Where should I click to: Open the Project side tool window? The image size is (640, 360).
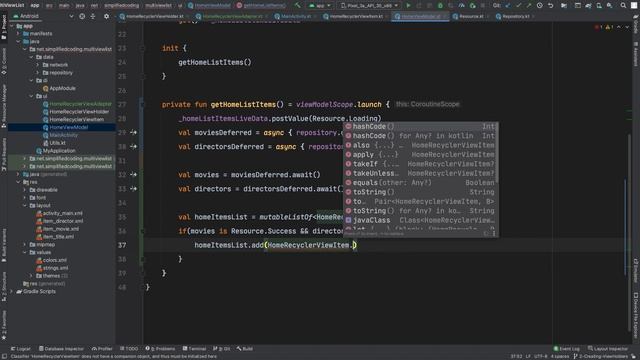[4, 27]
